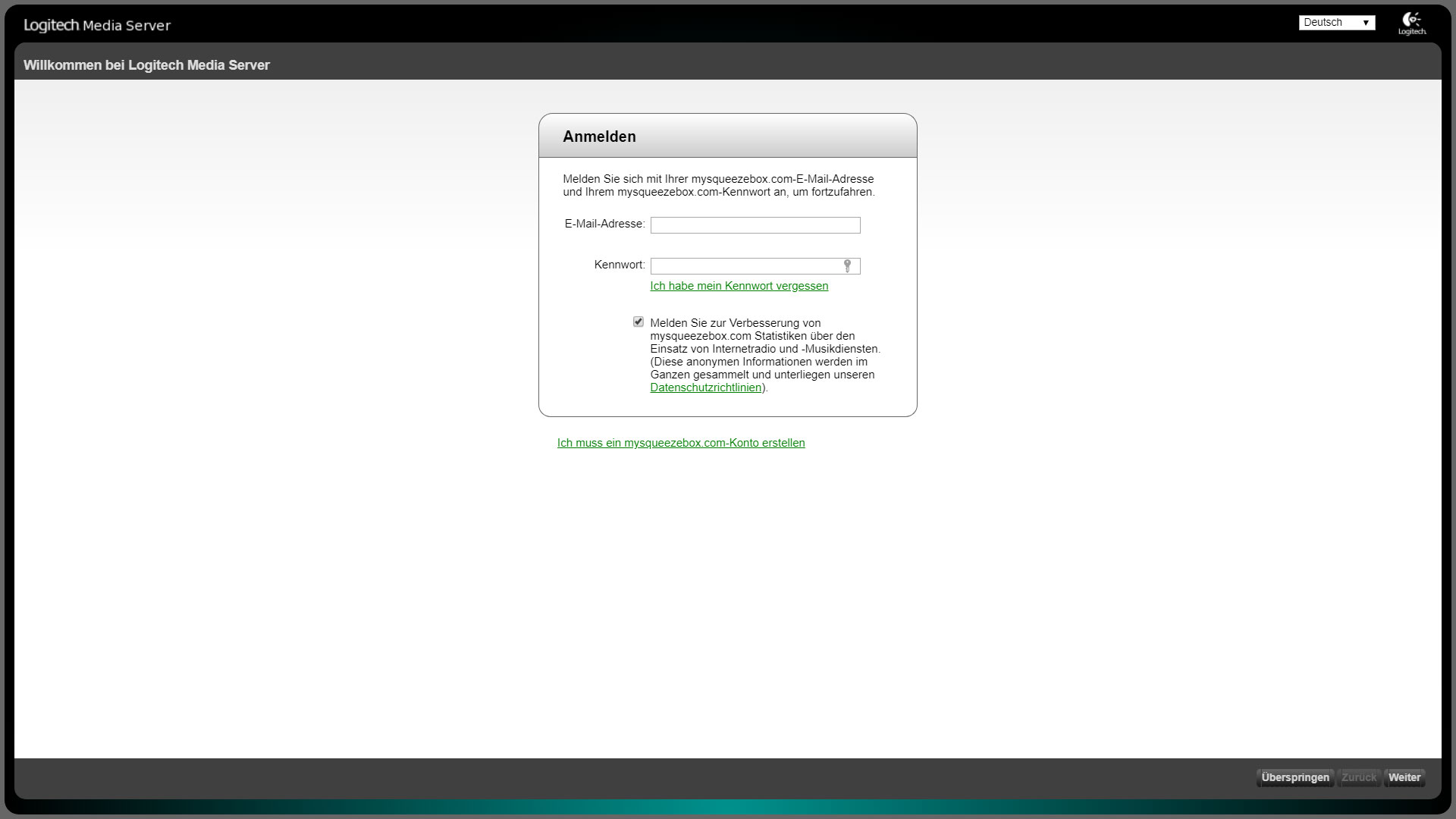The height and width of the screenshot is (819, 1456).
Task: Click the Logitech Media Server title
Action: [97, 25]
